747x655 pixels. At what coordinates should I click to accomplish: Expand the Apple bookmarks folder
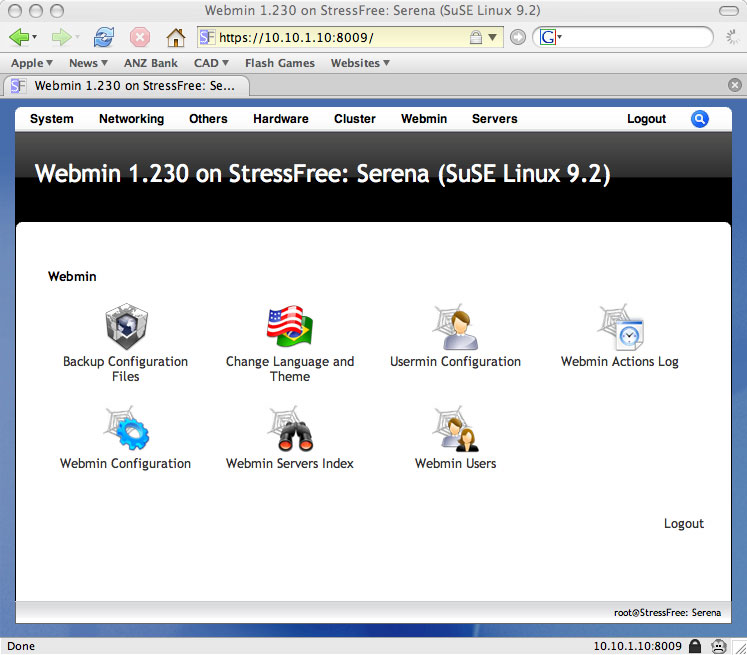coord(32,63)
